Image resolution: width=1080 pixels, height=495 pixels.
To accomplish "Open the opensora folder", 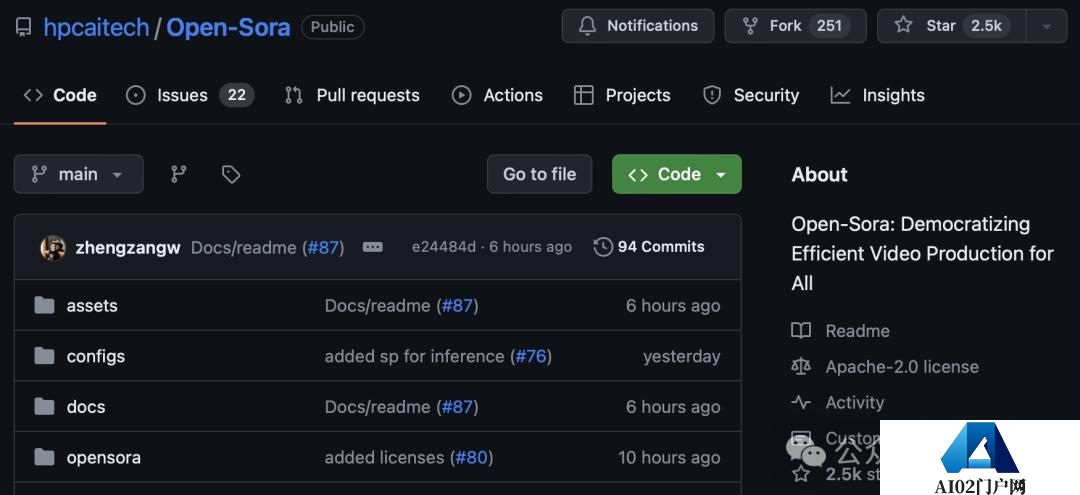I will 104,458.
